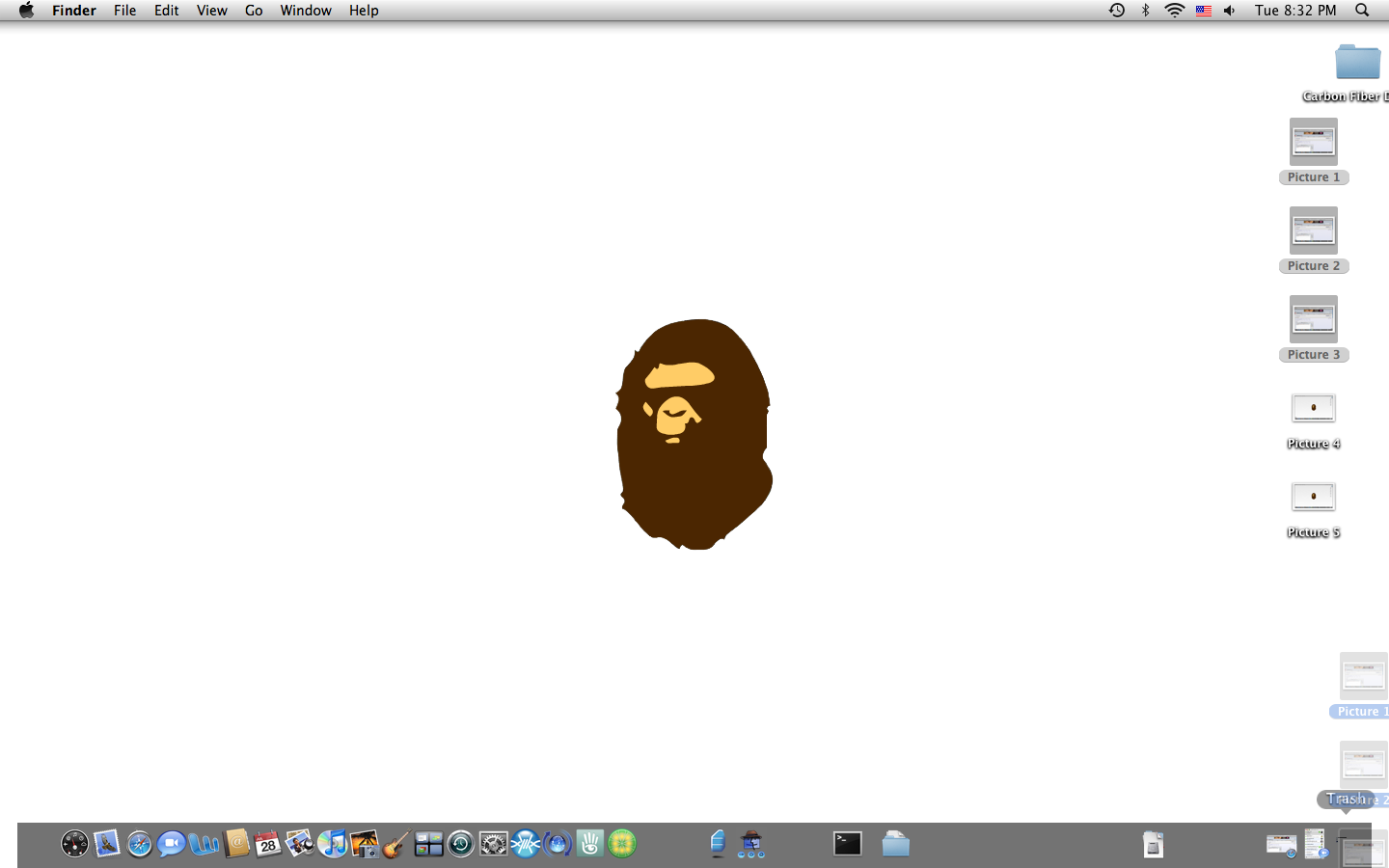
Task: Click the blue cylinder app in Dock
Action: click(x=718, y=844)
